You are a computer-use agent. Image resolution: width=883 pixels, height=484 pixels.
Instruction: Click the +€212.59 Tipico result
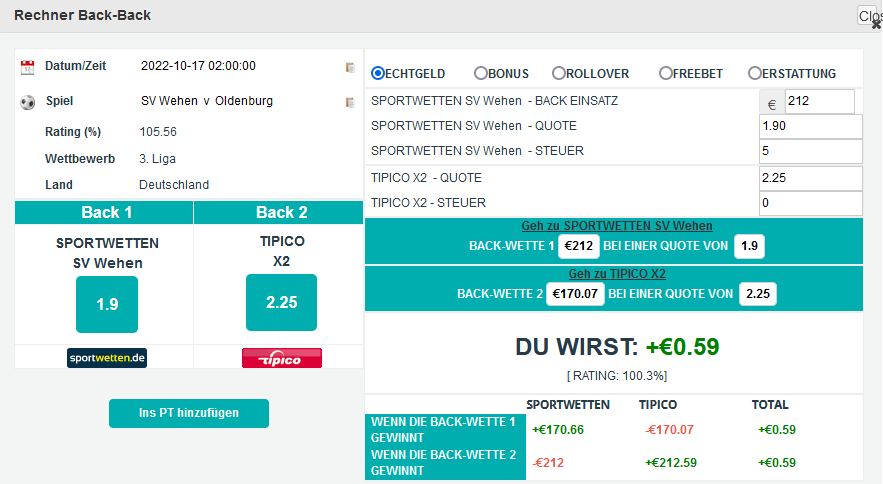pyautogui.click(x=671, y=463)
